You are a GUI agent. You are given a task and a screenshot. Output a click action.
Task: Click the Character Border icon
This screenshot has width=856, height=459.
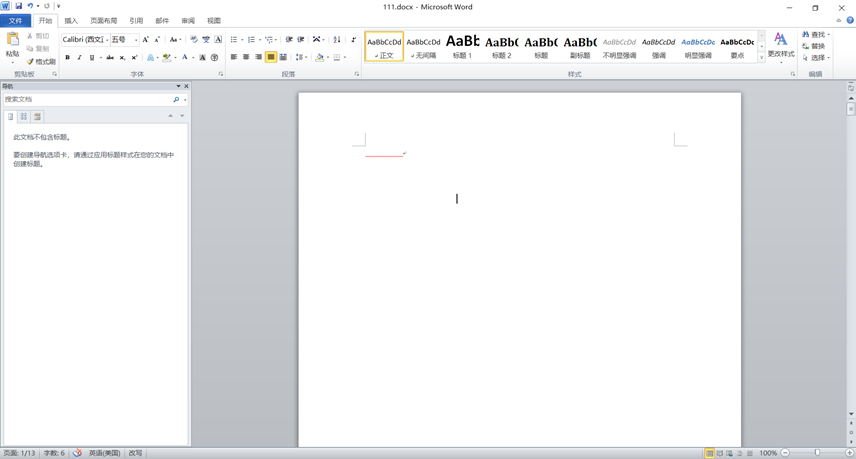218,39
